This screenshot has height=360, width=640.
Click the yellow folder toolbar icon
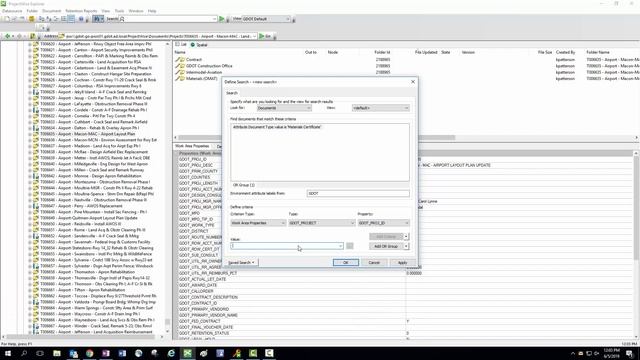point(31,19)
